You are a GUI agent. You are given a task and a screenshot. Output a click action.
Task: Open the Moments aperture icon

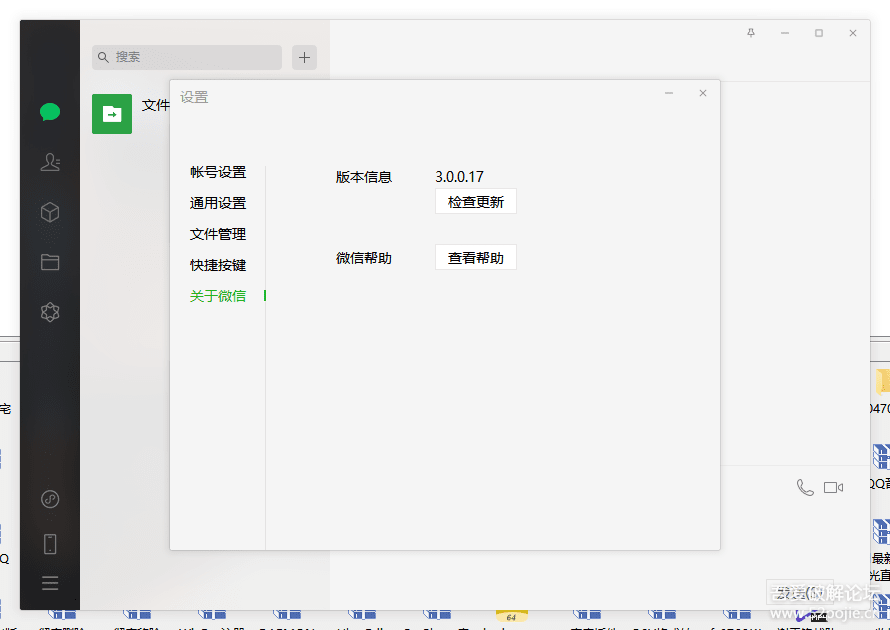click(x=50, y=312)
